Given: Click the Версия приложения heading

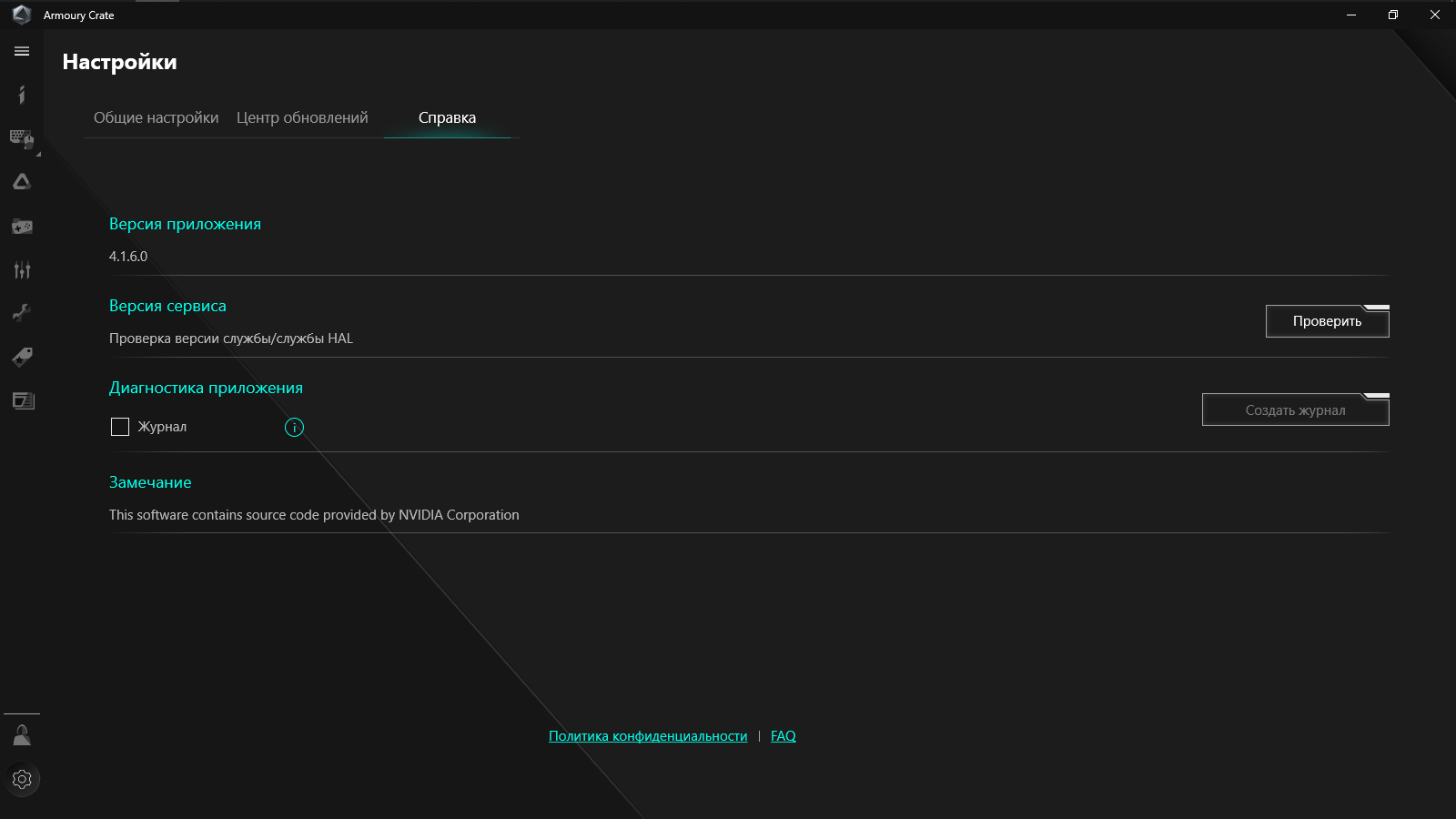Looking at the screenshot, I should 185,224.
